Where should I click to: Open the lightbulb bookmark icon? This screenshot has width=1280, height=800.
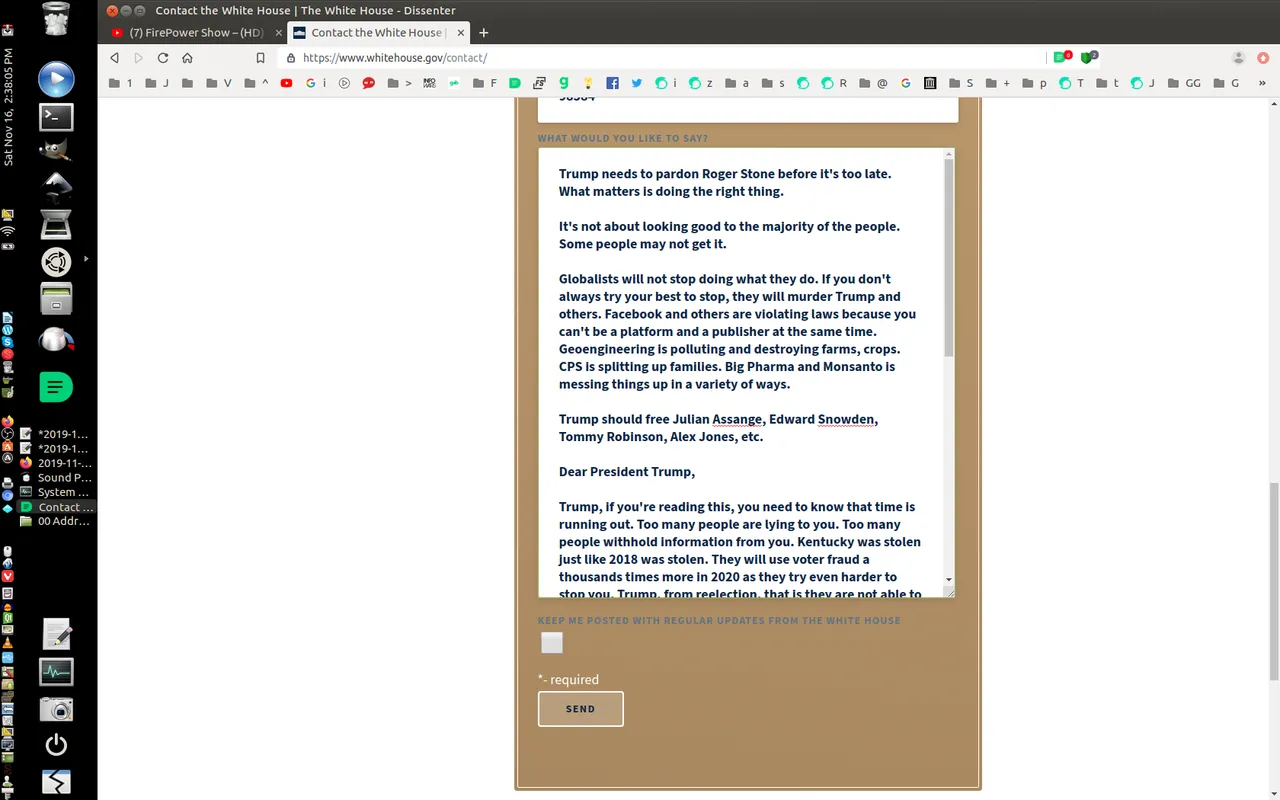pos(588,84)
